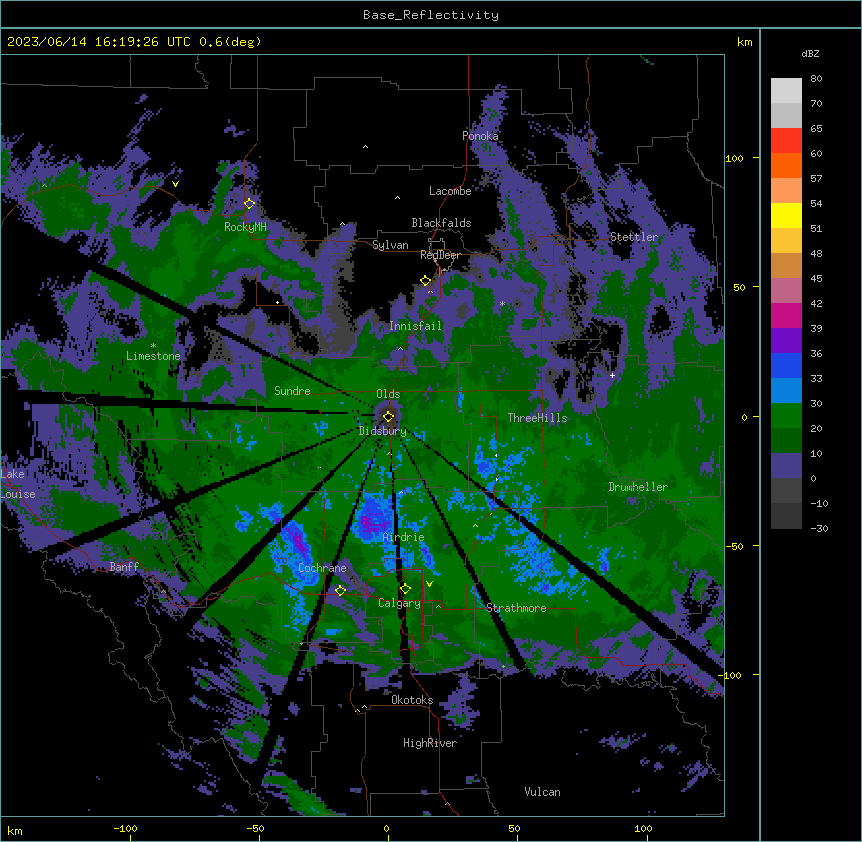Click the Strathmore label
The height and width of the screenshot is (842, 862).
pos(516,608)
